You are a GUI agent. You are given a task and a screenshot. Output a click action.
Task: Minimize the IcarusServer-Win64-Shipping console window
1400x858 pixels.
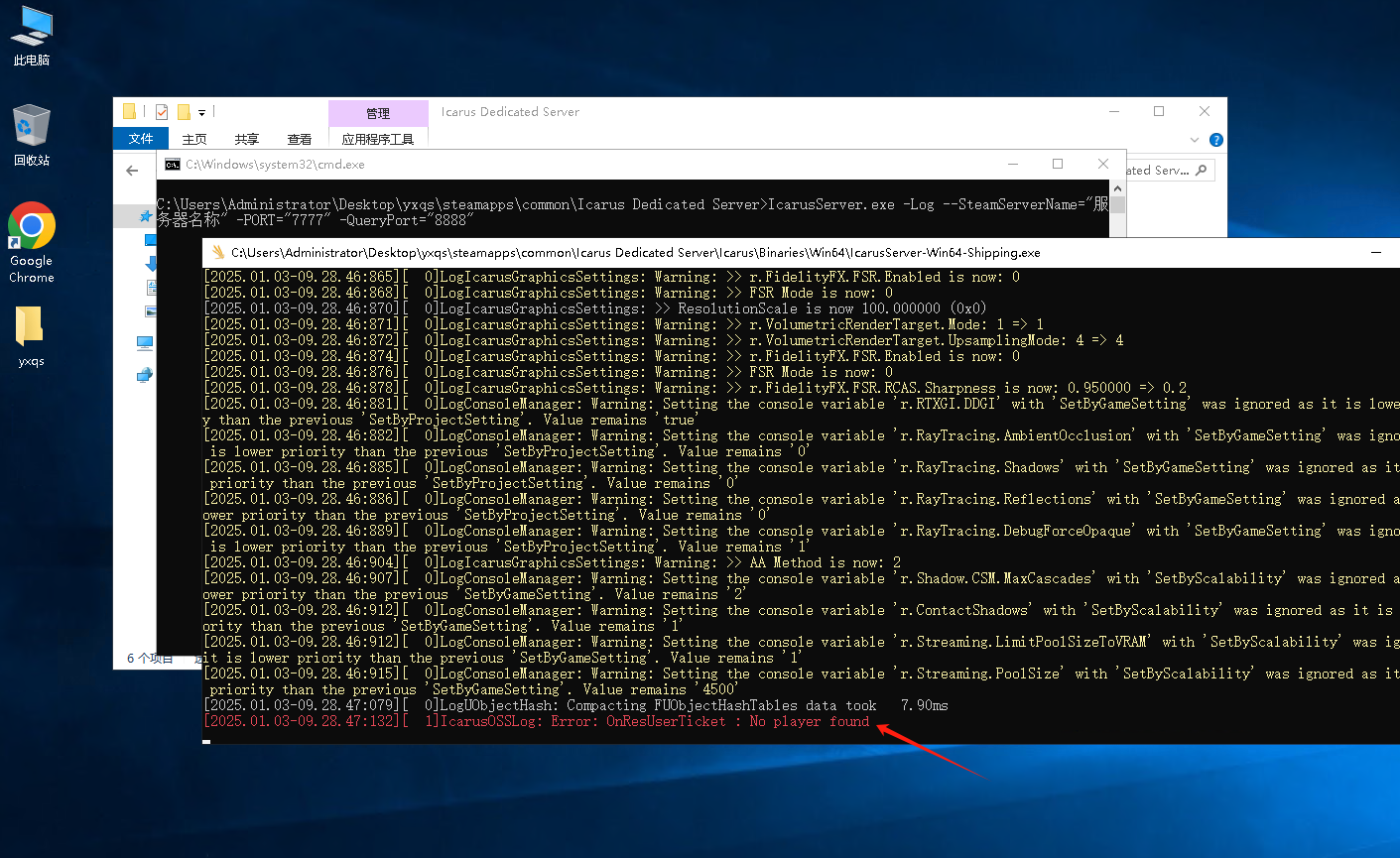point(1376,252)
